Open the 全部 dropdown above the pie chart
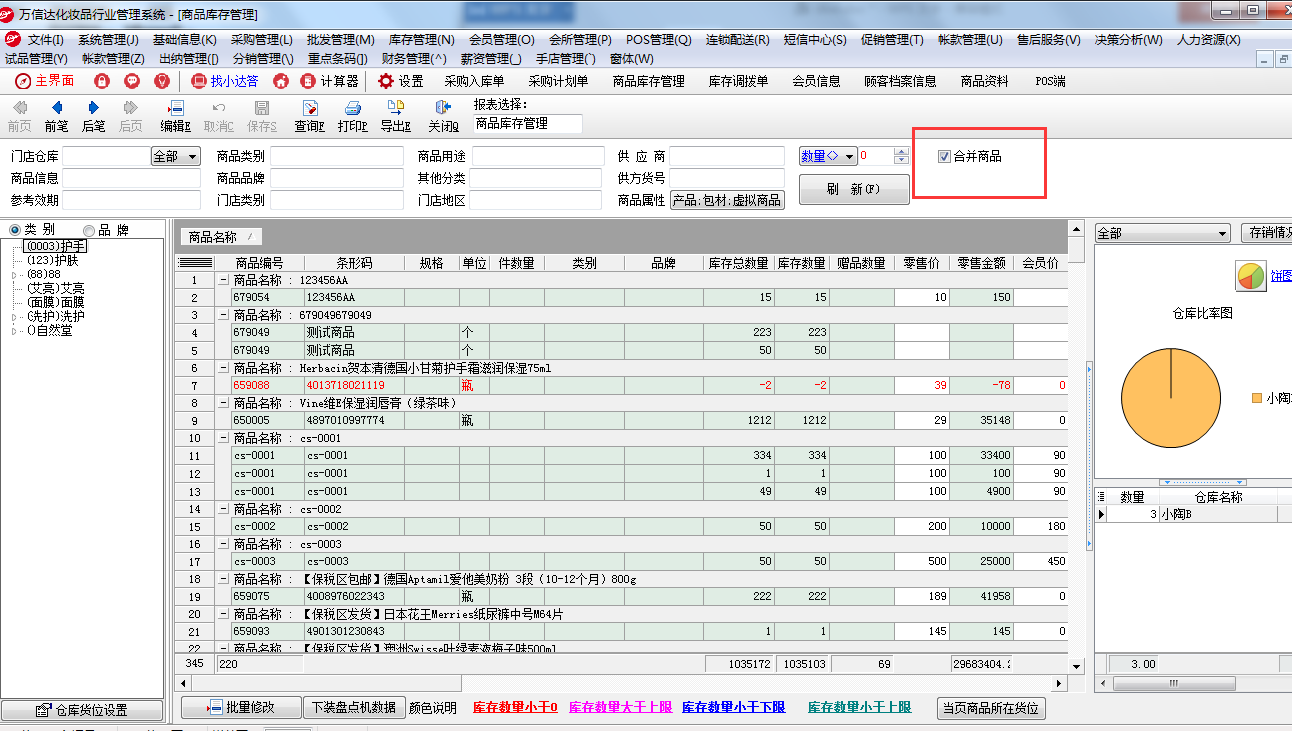The image size is (1292, 731). (x=1162, y=233)
